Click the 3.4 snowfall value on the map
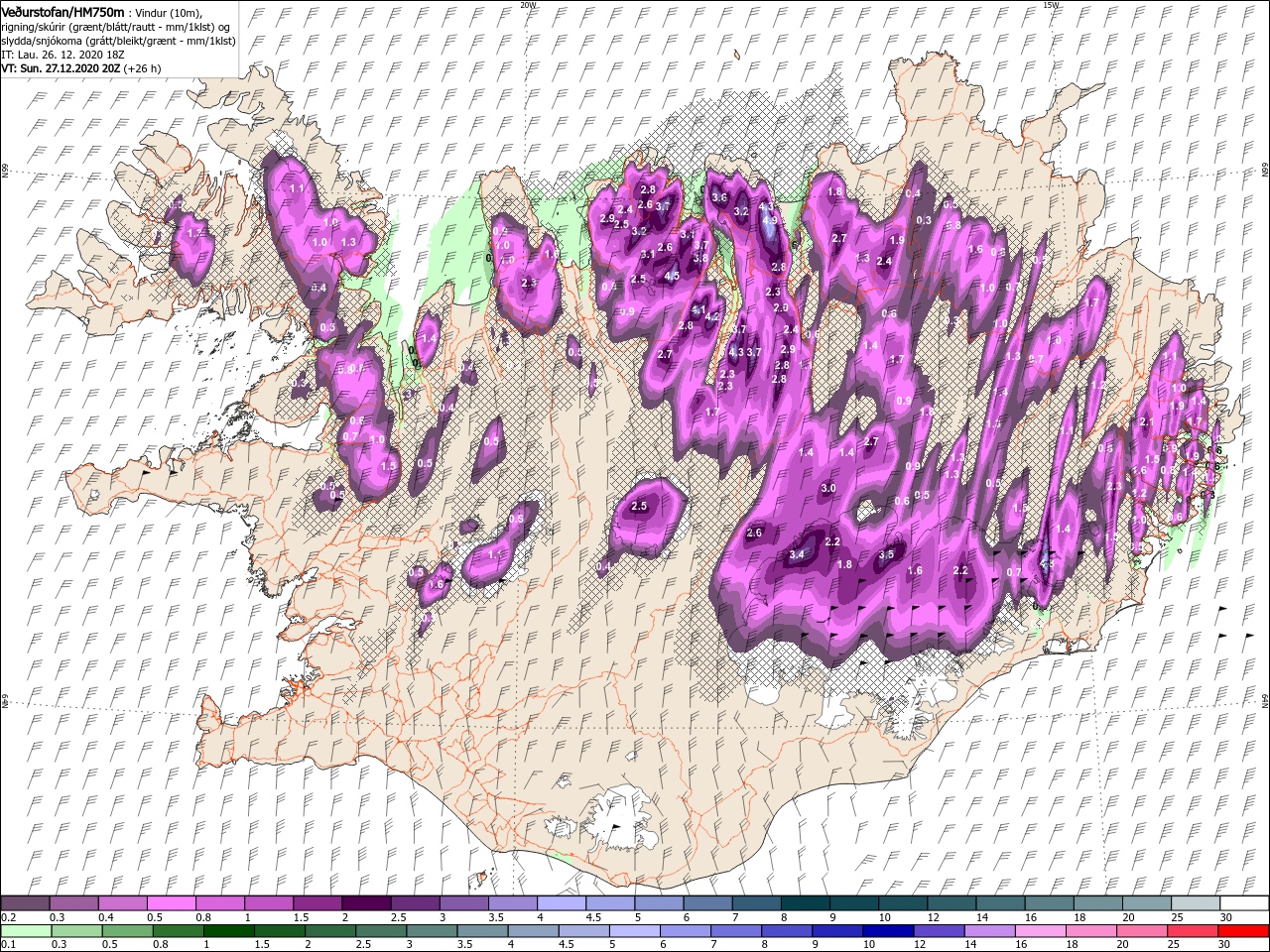Viewport: 1270px width, 952px height. (x=796, y=554)
